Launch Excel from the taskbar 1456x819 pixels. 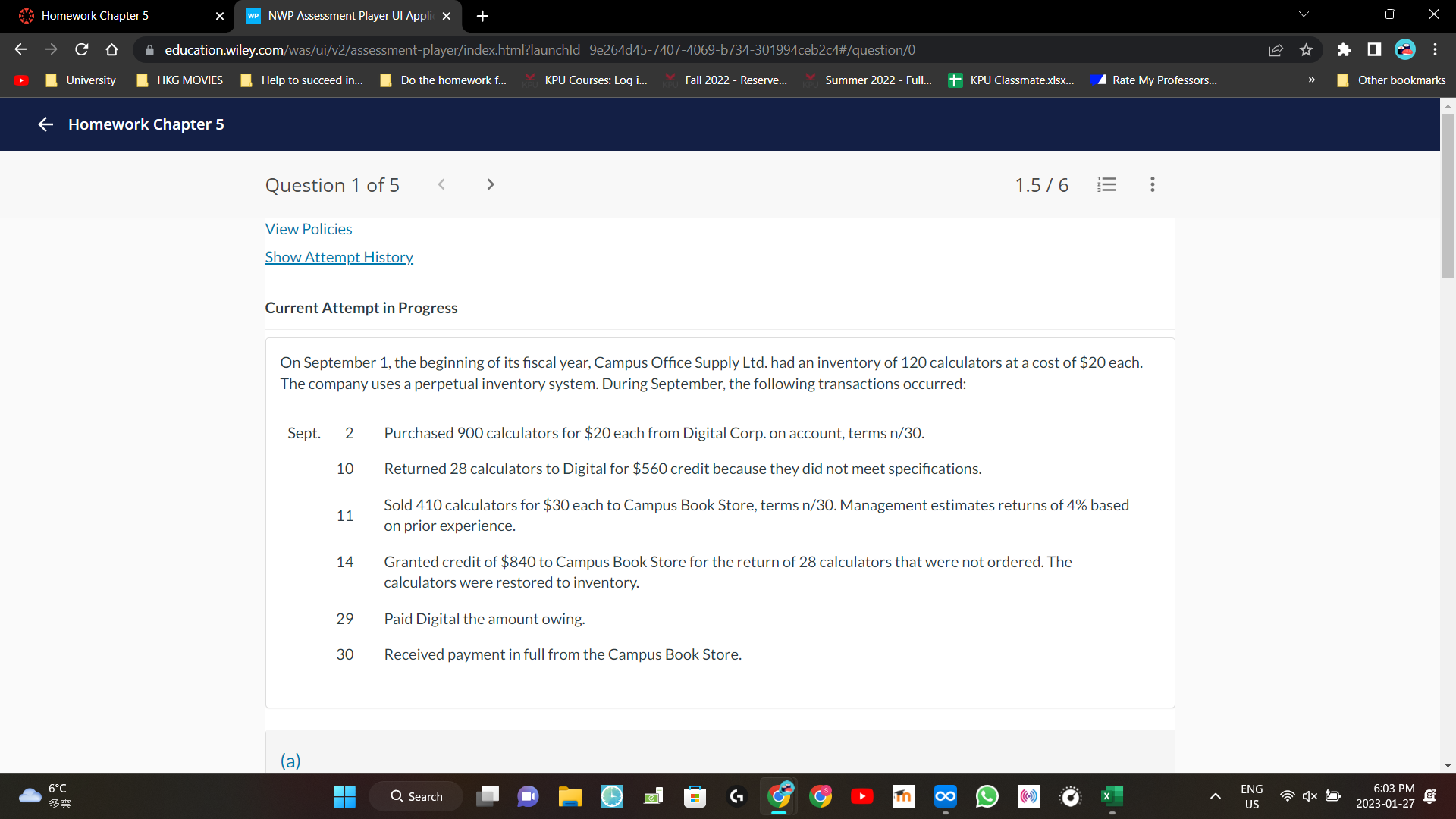[x=1111, y=796]
